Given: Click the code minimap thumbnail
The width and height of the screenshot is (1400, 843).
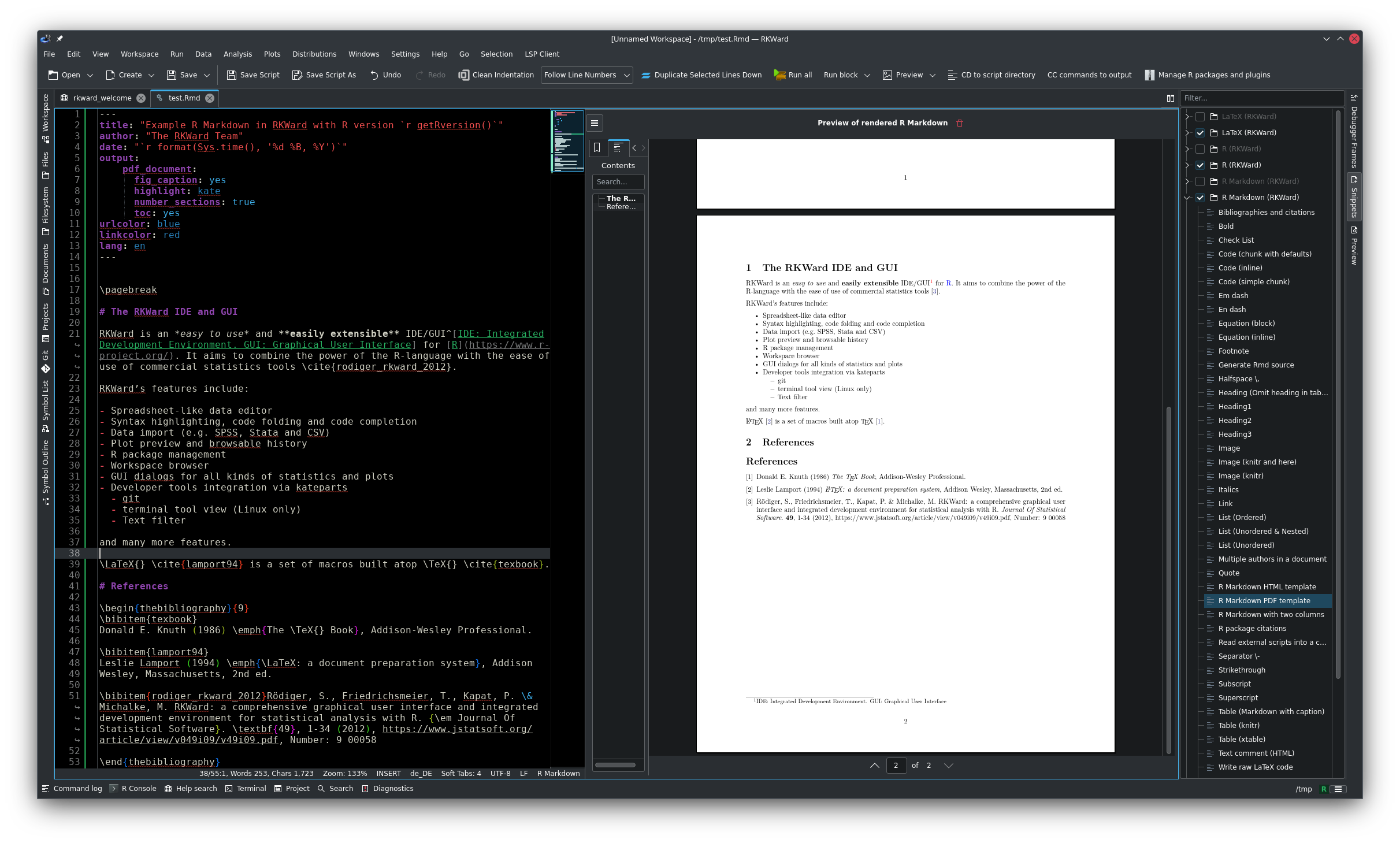Looking at the screenshot, I should 567,141.
